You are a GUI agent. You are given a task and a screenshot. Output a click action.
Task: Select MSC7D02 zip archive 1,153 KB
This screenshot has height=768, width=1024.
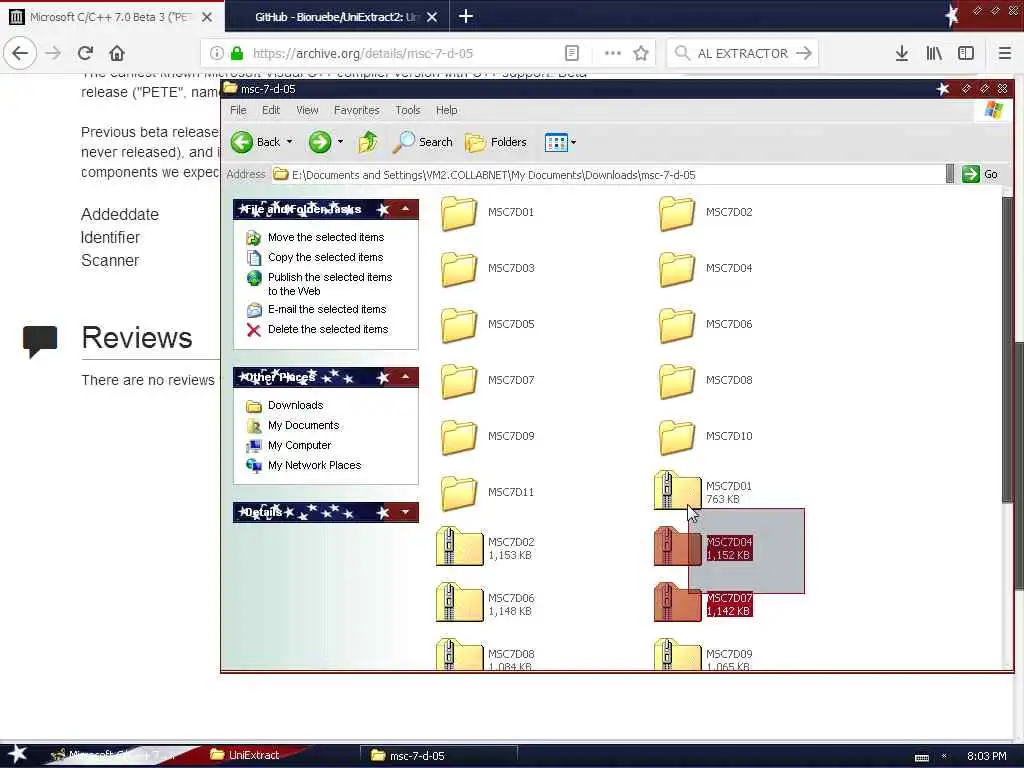tap(459, 547)
